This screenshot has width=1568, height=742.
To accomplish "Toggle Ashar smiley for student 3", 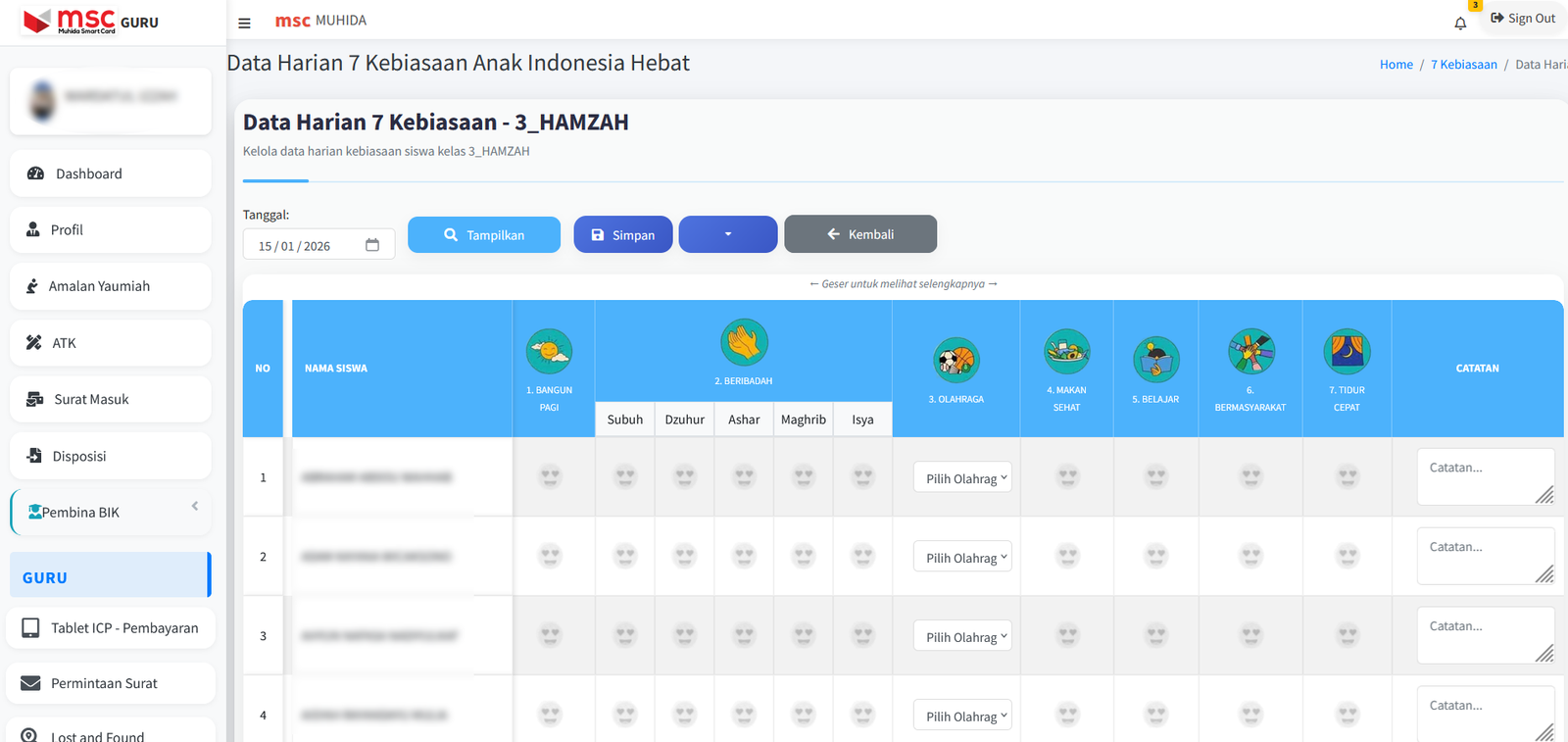I will pos(745,636).
